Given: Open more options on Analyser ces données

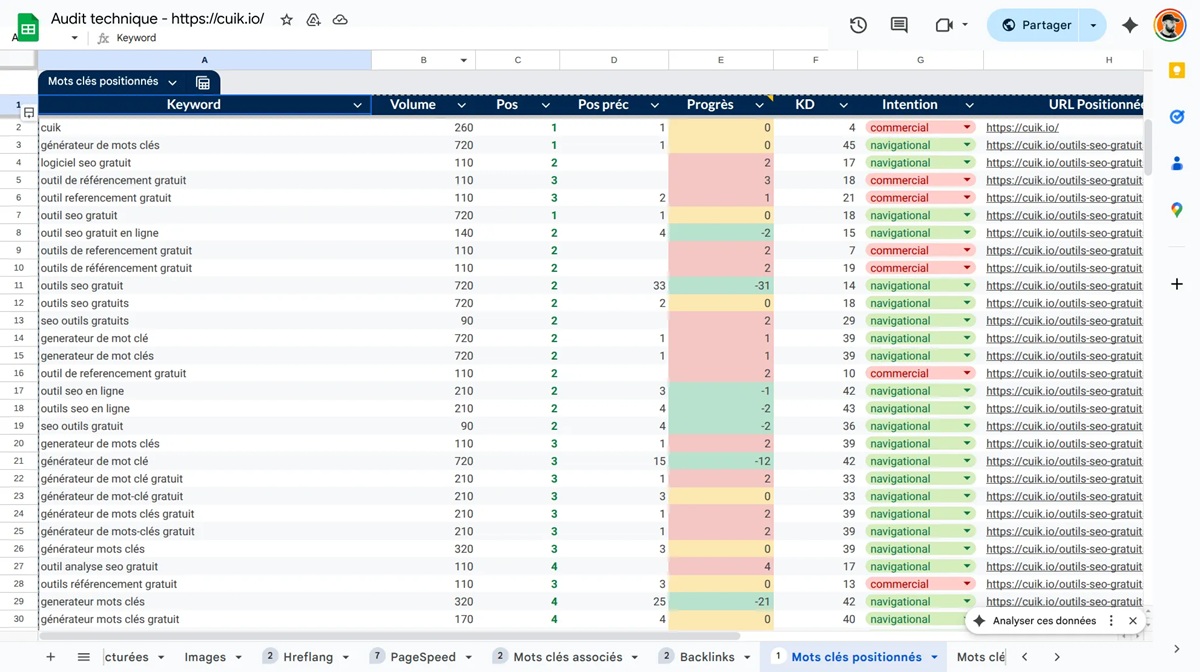Looking at the screenshot, I should 1111,621.
